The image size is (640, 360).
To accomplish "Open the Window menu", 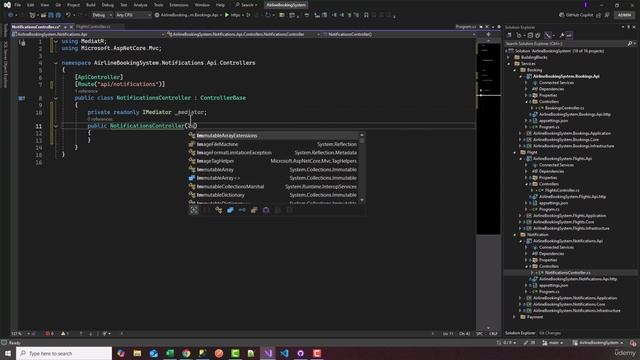I will pos(202,5).
